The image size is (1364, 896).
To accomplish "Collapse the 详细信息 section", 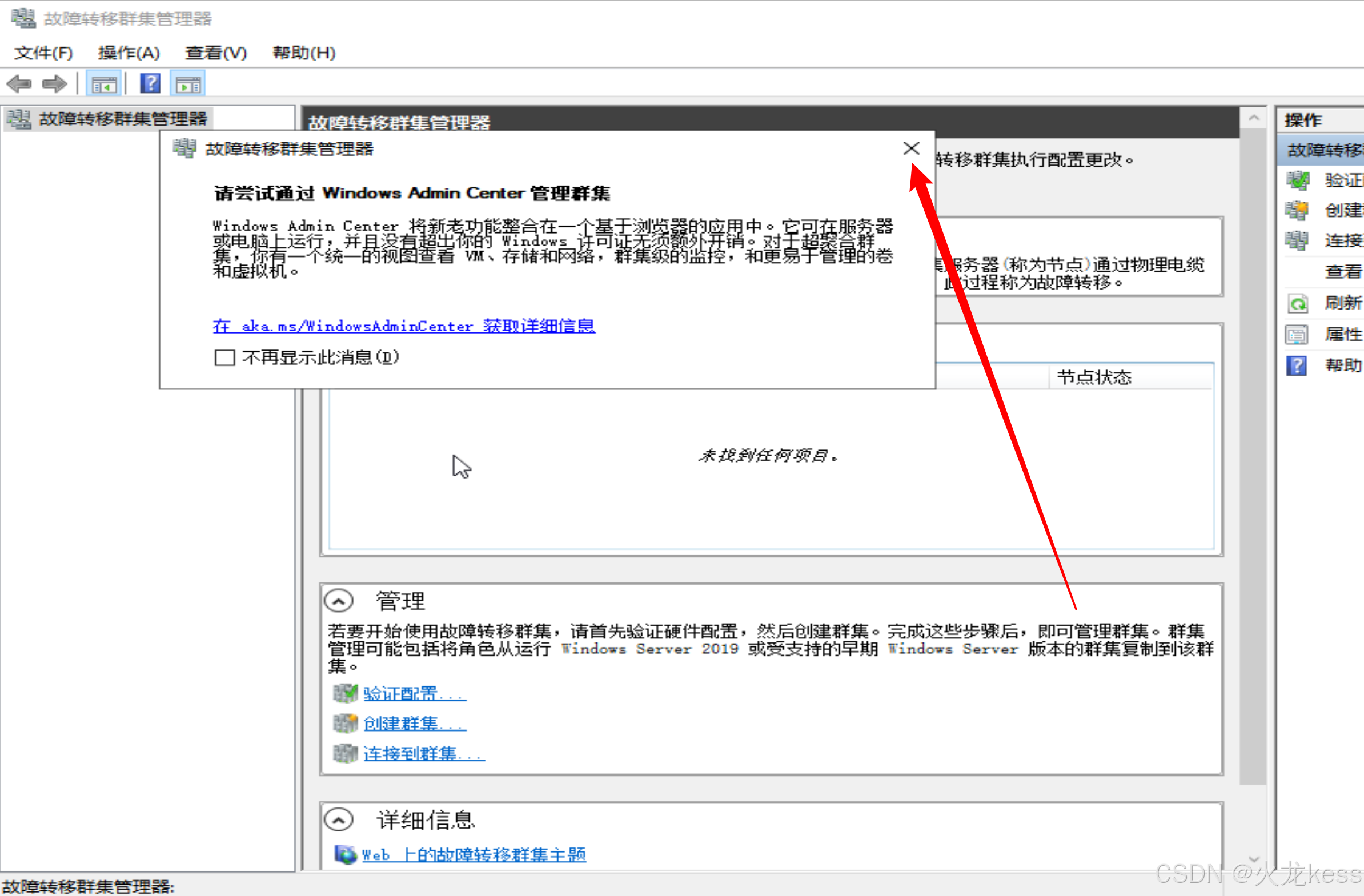I will point(339,820).
